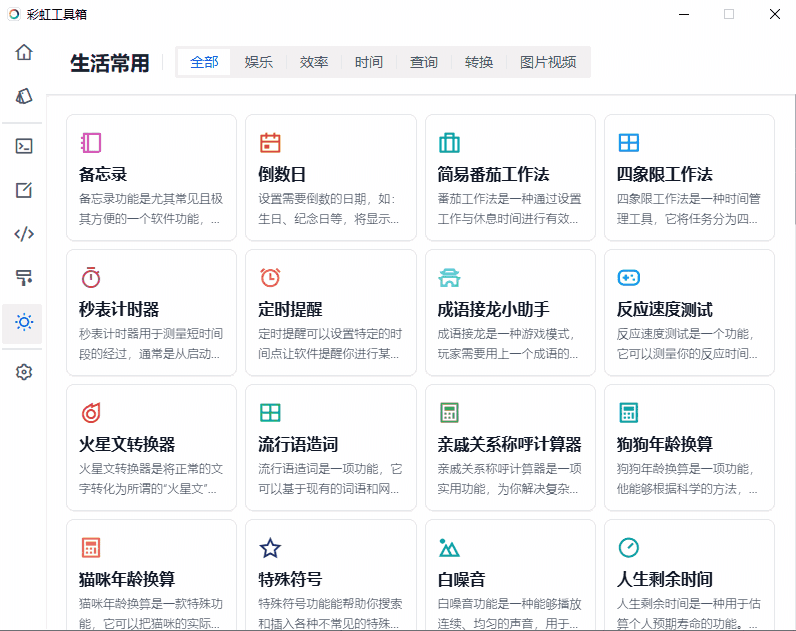Select the 图片视频 tab
The image size is (796, 631).
[x=547, y=62]
